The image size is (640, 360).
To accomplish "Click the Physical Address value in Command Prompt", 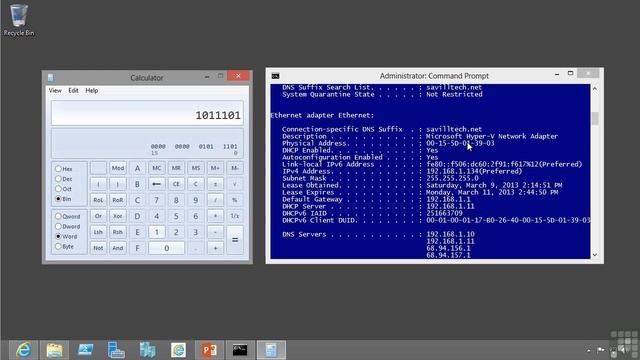I will click(460, 143).
